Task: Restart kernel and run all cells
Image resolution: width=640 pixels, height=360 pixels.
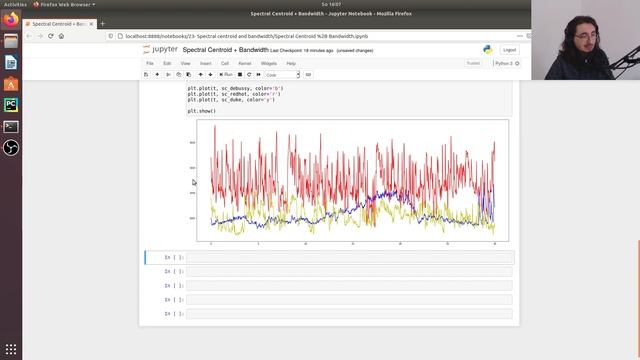Action: click(x=258, y=75)
